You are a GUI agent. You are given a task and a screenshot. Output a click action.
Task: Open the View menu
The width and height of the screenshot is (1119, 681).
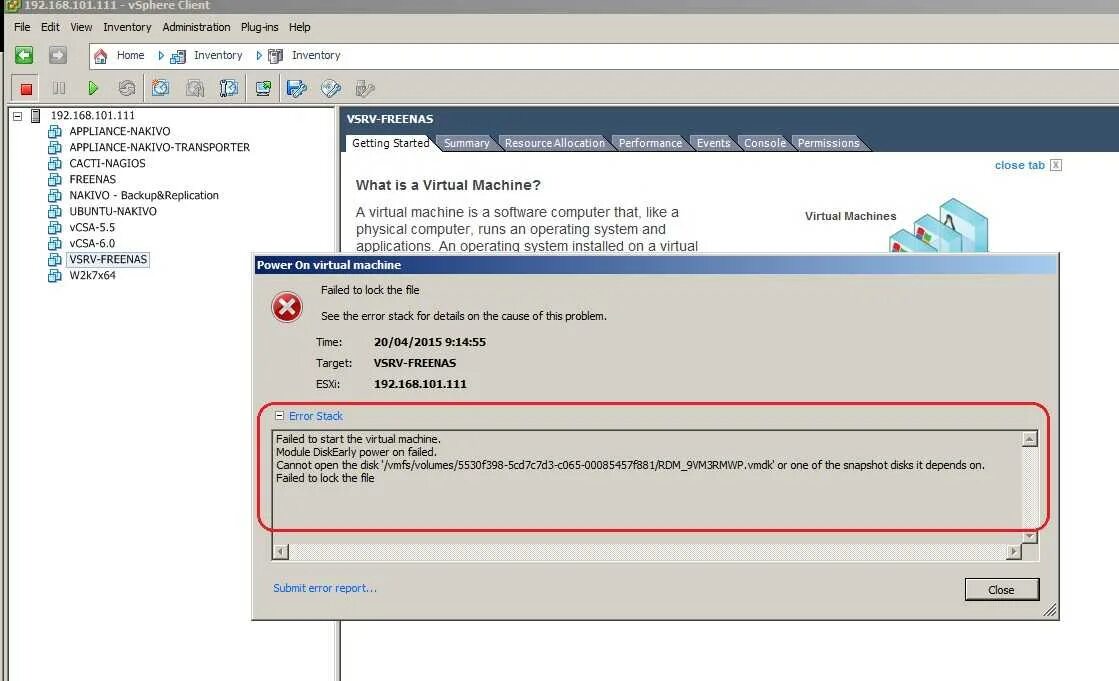(x=81, y=27)
